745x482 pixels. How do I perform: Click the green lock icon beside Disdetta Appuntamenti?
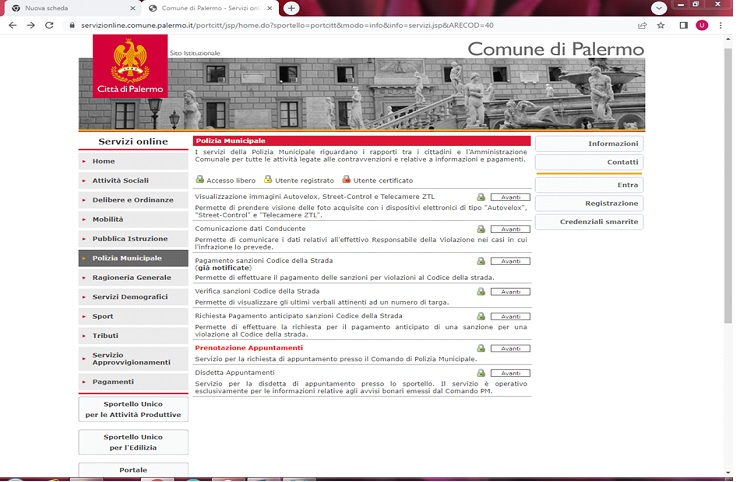coord(481,373)
